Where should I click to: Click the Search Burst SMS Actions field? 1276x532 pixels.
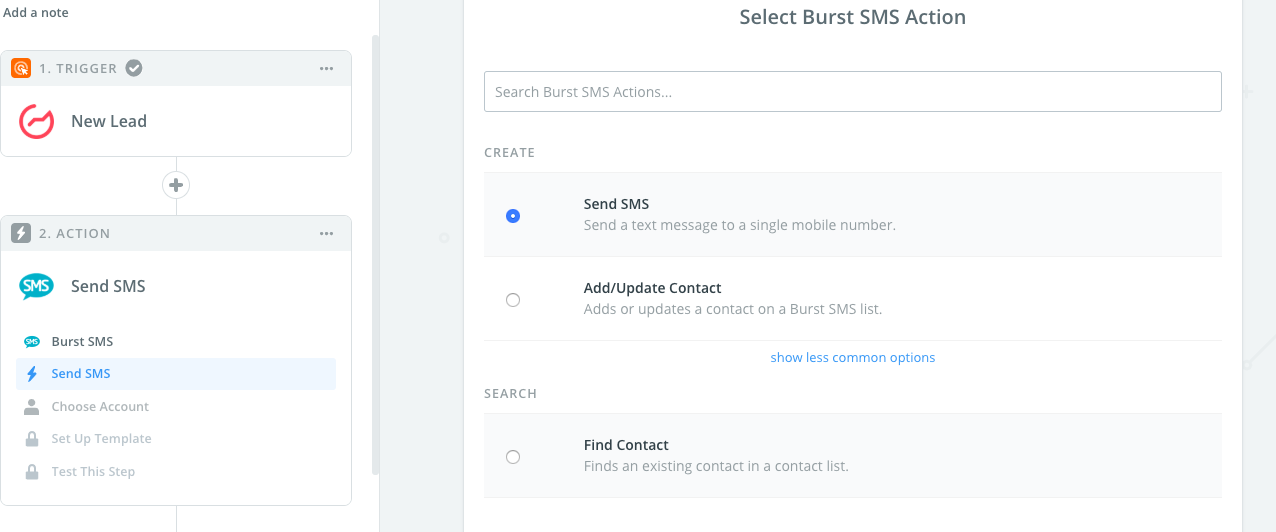click(x=853, y=92)
